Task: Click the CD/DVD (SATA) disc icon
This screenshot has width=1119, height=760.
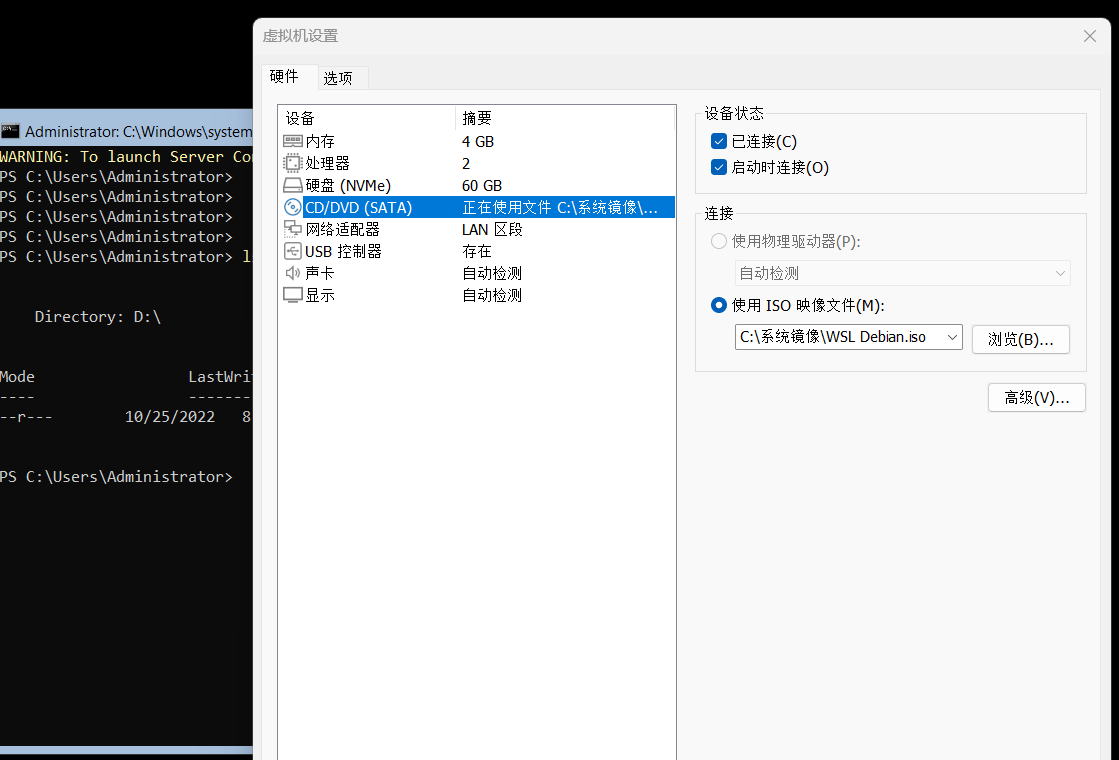Action: [x=293, y=207]
